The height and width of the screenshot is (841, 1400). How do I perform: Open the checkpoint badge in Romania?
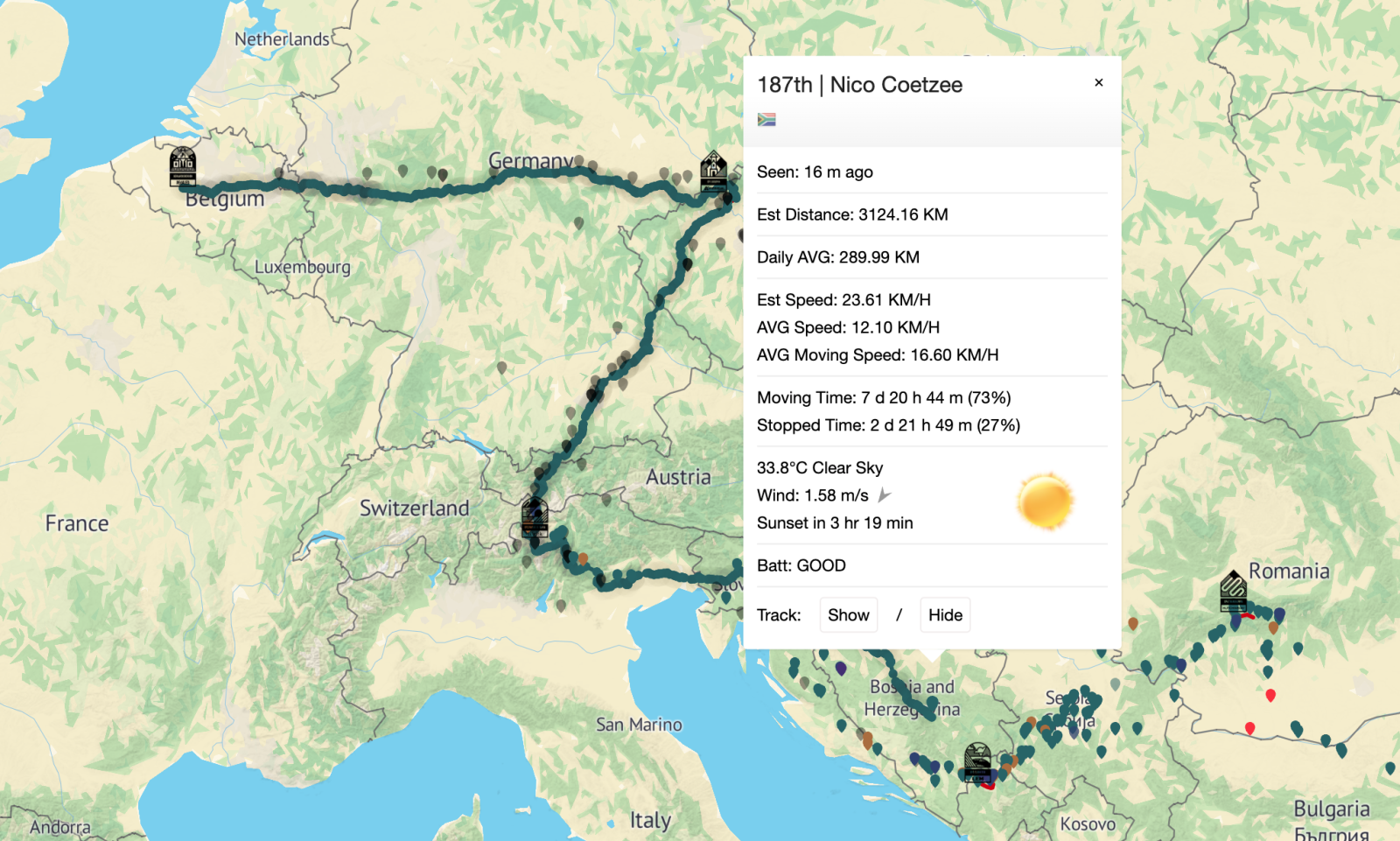[x=1234, y=592]
